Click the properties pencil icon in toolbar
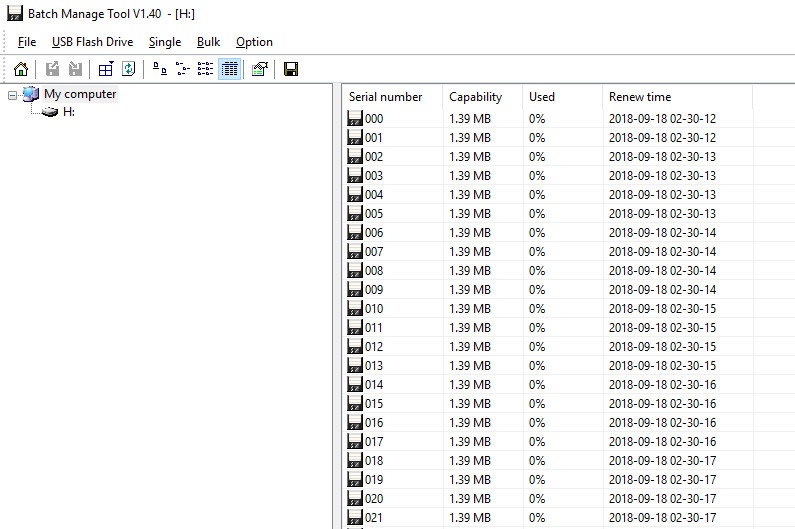 (x=260, y=69)
